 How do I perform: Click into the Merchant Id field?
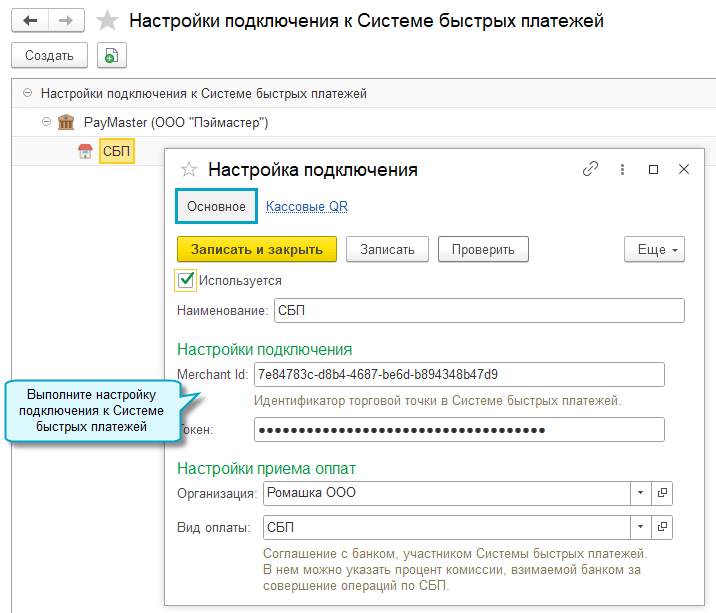pyautogui.click(x=459, y=375)
